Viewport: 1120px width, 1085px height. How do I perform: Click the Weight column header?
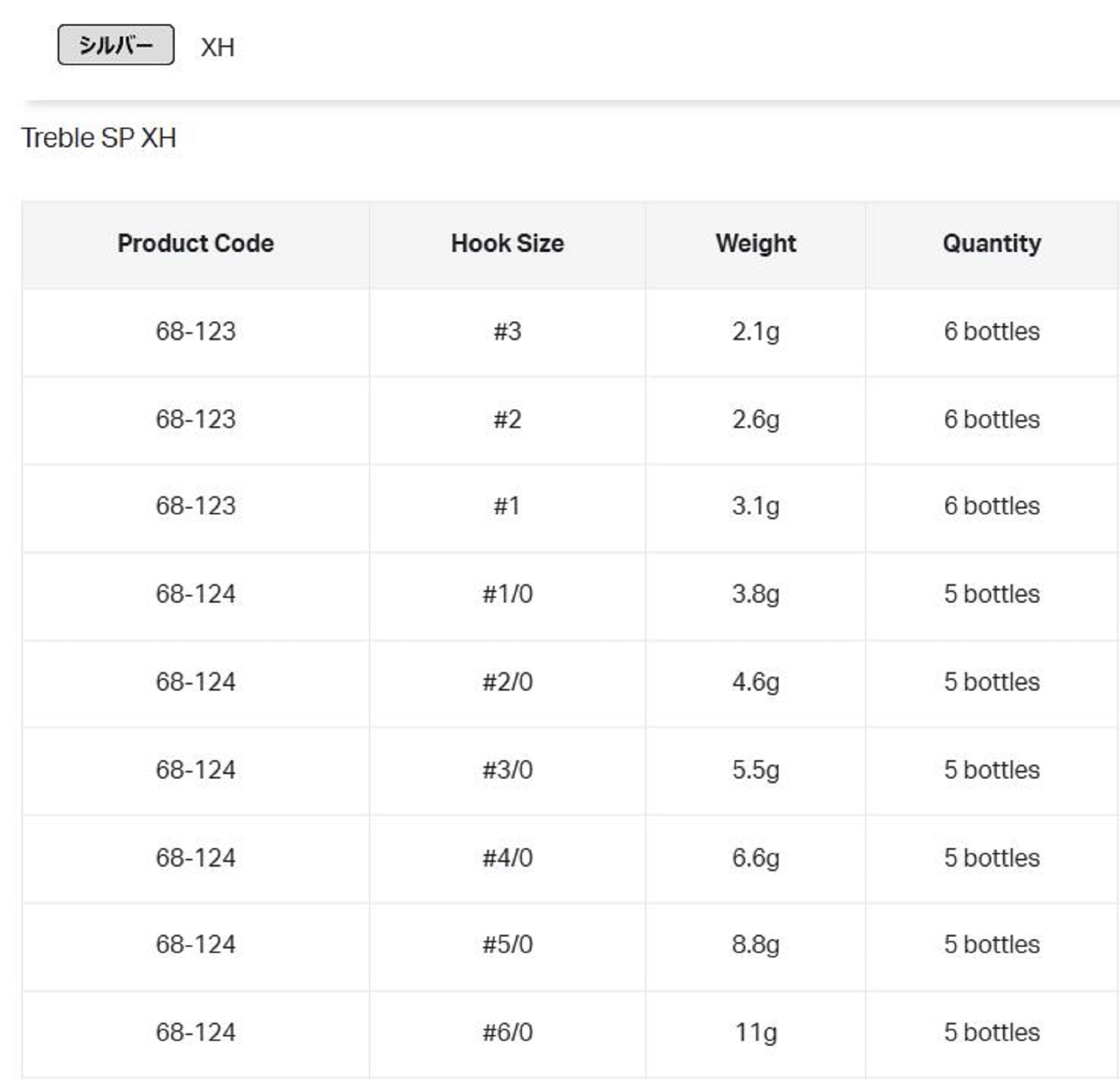click(755, 244)
